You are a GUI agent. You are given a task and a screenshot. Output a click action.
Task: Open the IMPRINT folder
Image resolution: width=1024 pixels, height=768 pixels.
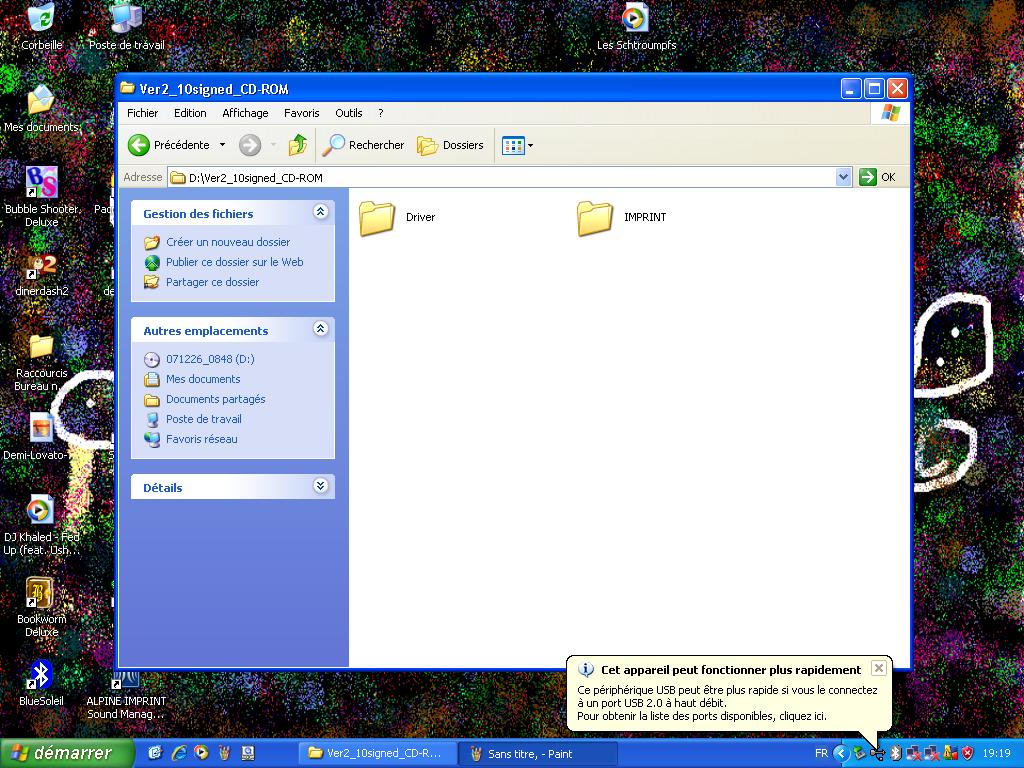[x=595, y=217]
